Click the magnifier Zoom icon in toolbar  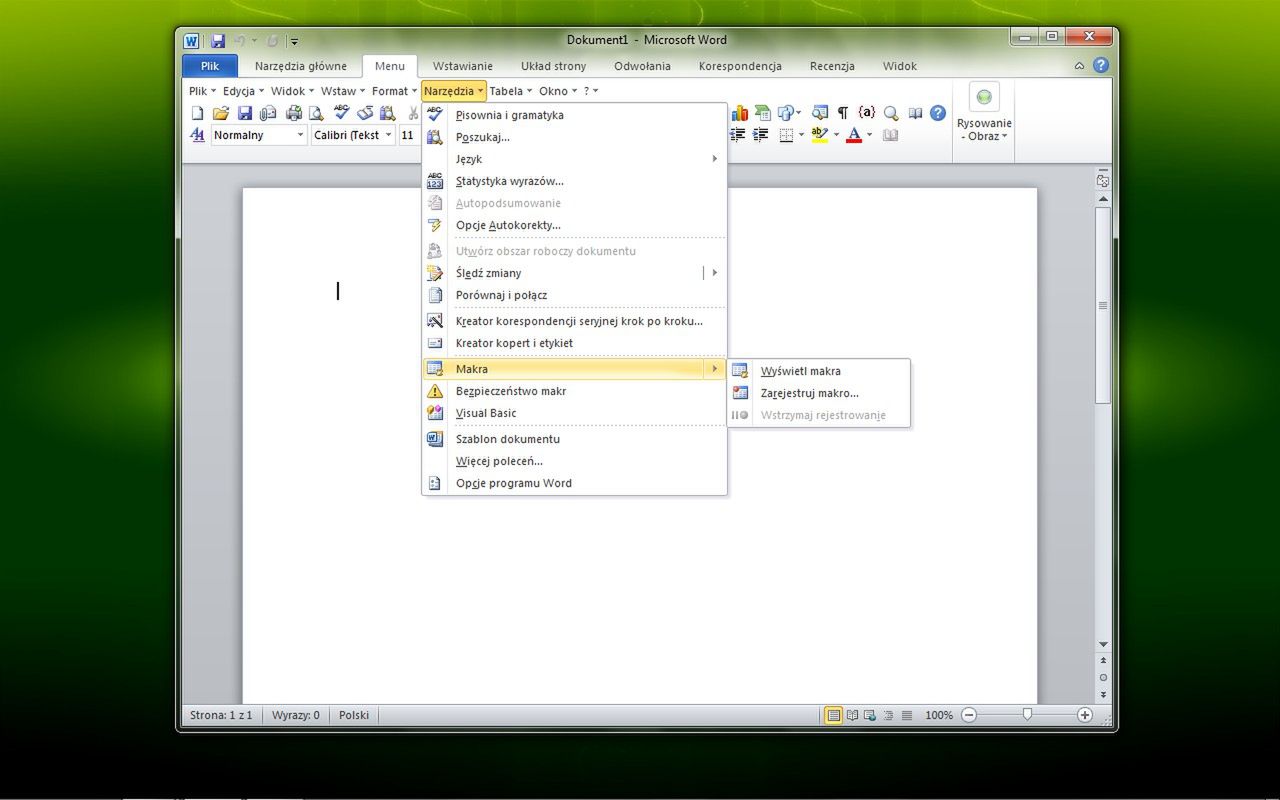pos(891,113)
